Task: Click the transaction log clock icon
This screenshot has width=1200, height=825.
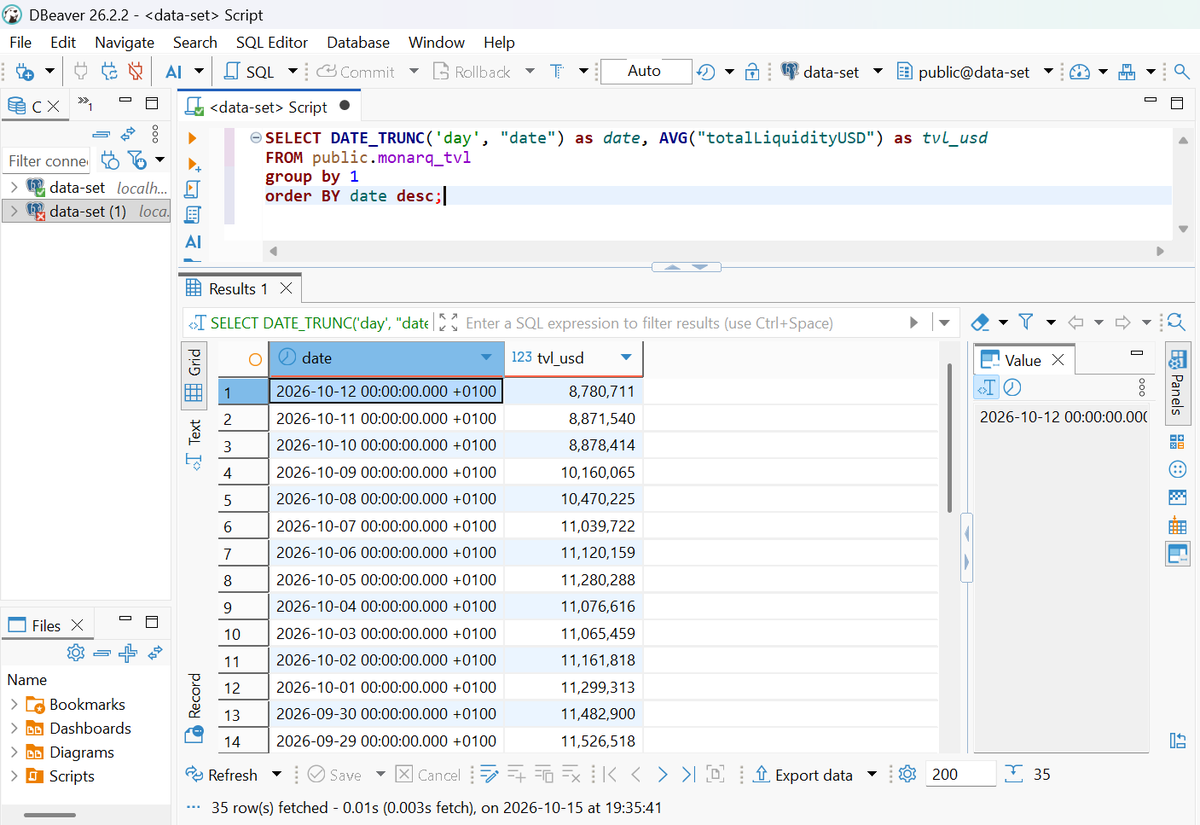Action: [706, 72]
